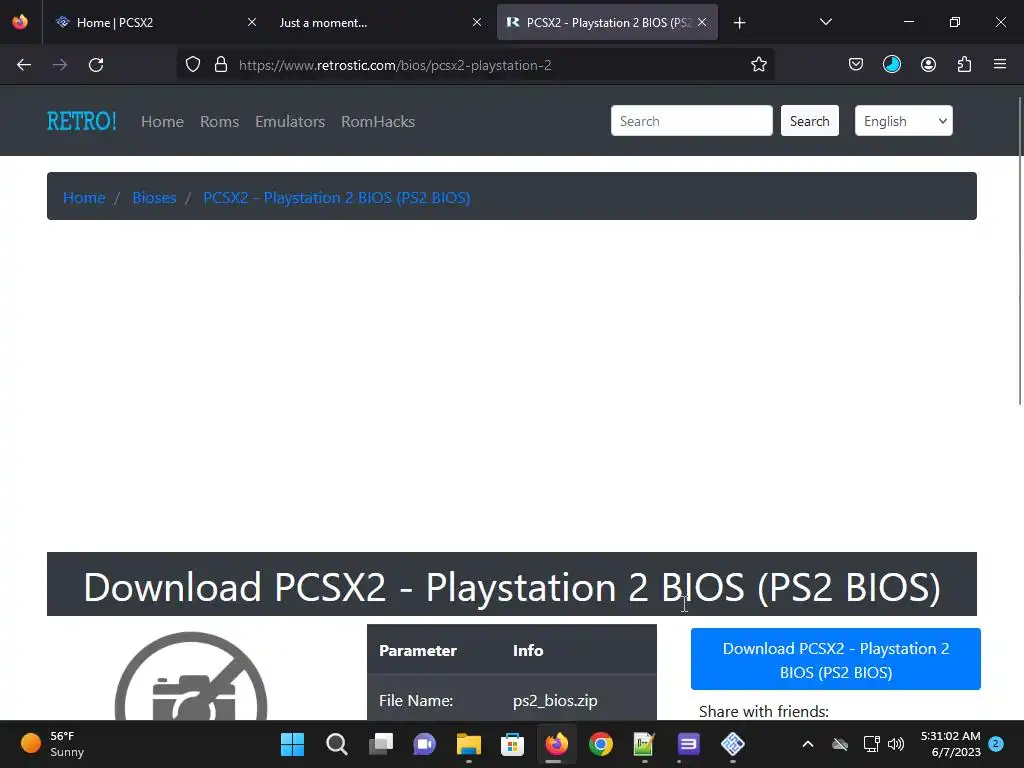The width and height of the screenshot is (1024, 768).
Task: Reload the current page
Action: tap(96, 65)
